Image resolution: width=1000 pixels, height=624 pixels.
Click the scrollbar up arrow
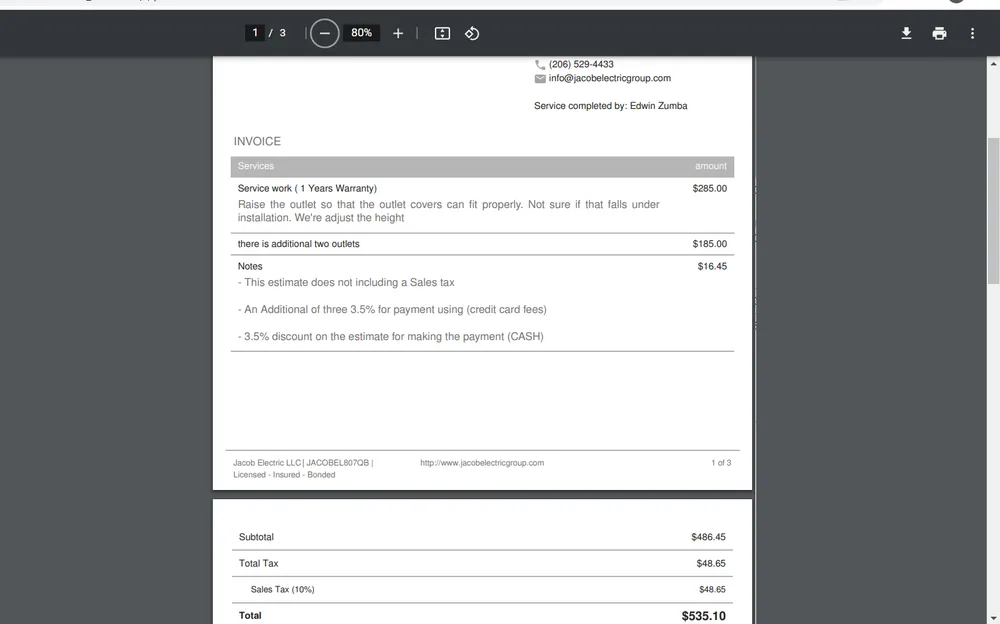coord(992,63)
